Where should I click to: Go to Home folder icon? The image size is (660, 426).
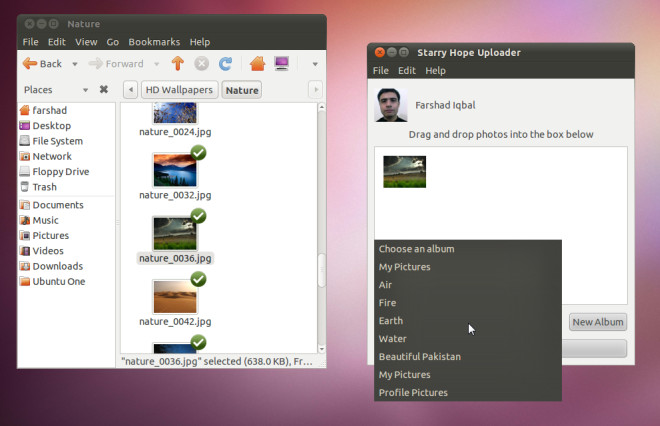tap(257, 64)
